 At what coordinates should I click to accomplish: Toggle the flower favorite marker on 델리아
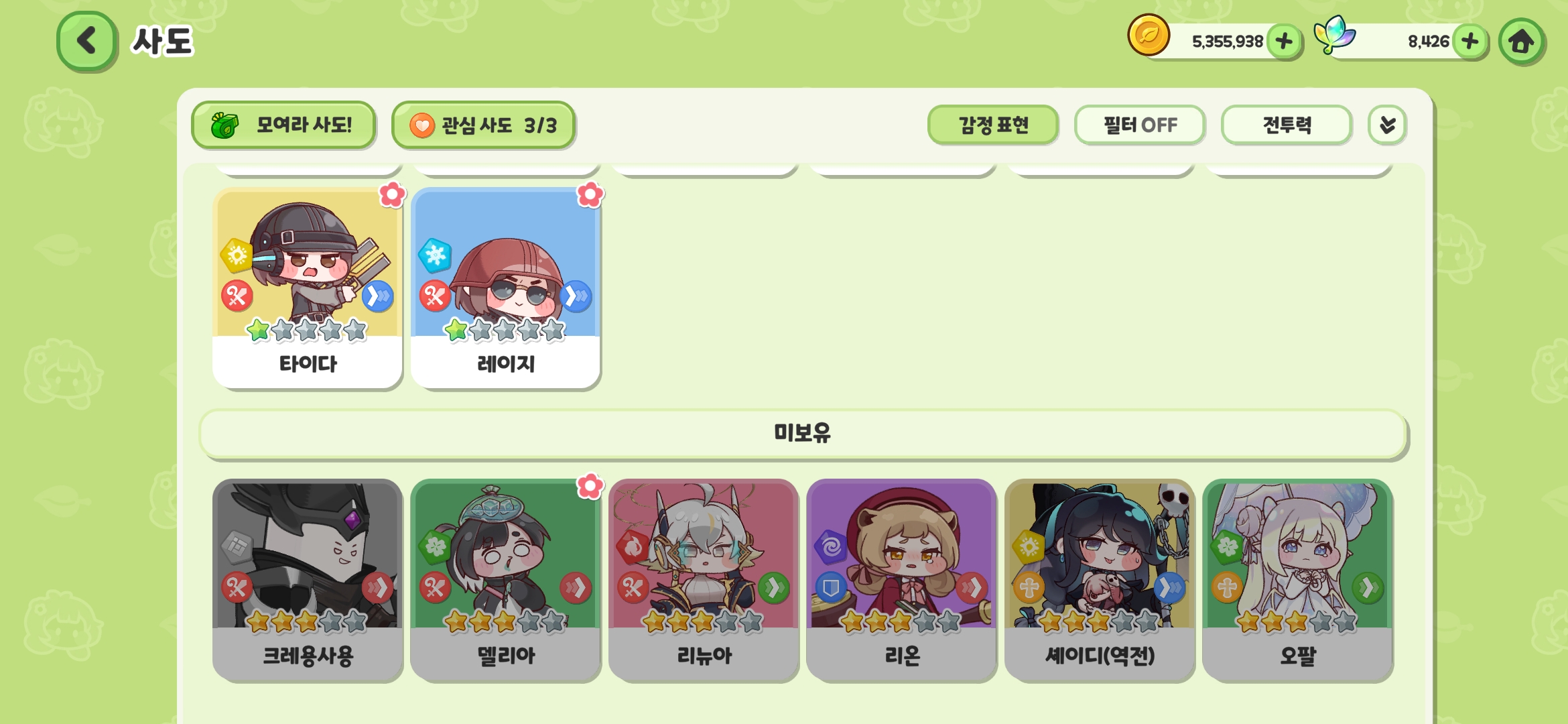tap(590, 486)
